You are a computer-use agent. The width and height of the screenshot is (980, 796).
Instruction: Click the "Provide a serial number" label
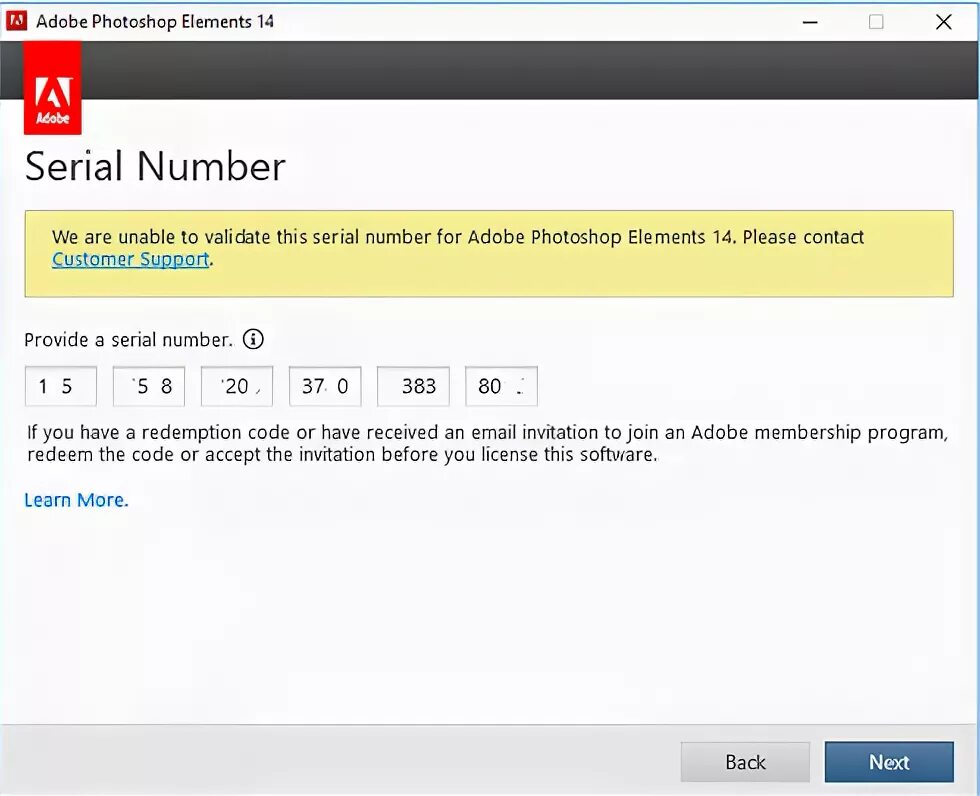(x=128, y=340)
